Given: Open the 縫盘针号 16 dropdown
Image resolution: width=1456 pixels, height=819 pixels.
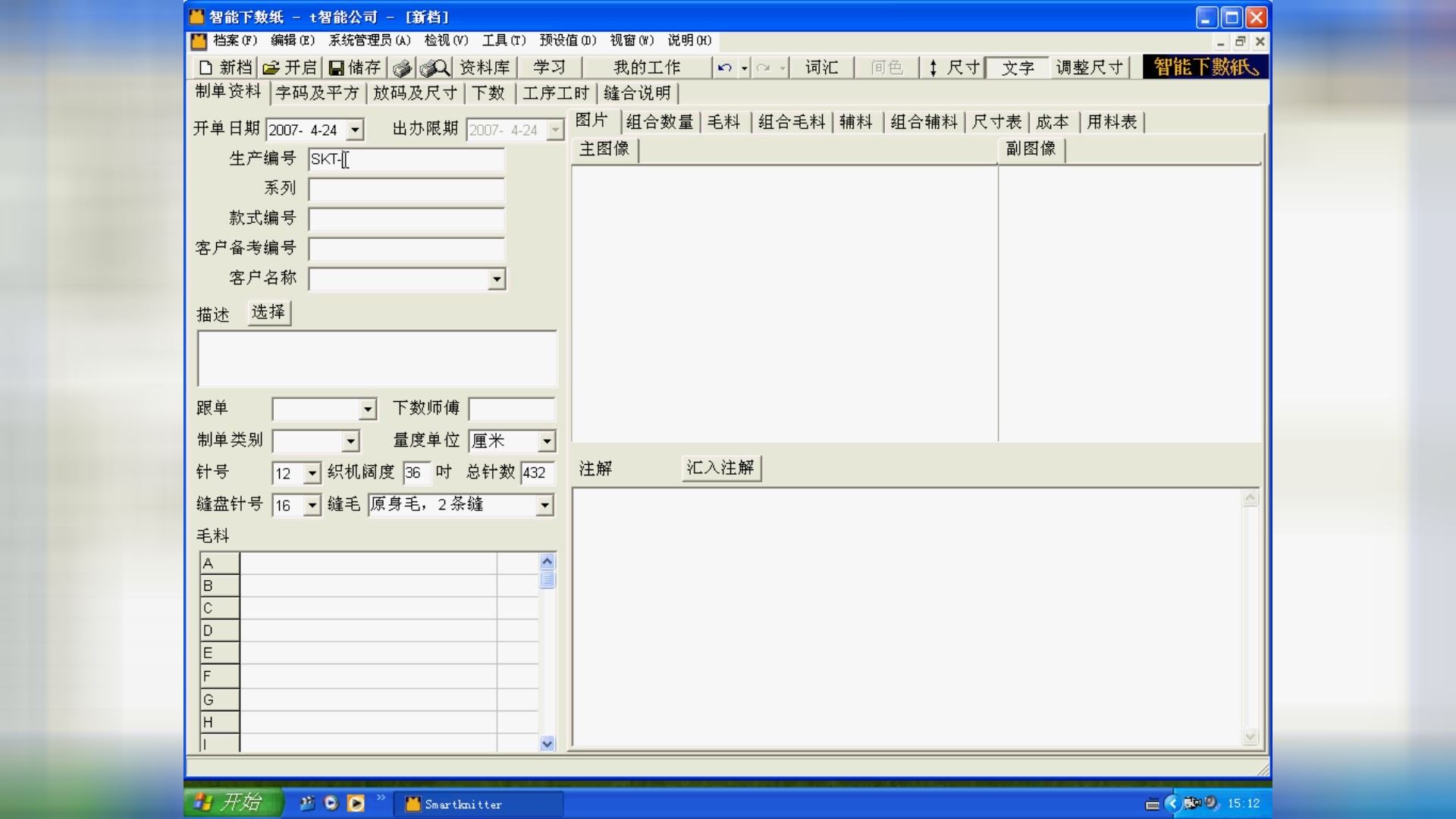Looking at the screenshot, I should [x=312, y=505].
